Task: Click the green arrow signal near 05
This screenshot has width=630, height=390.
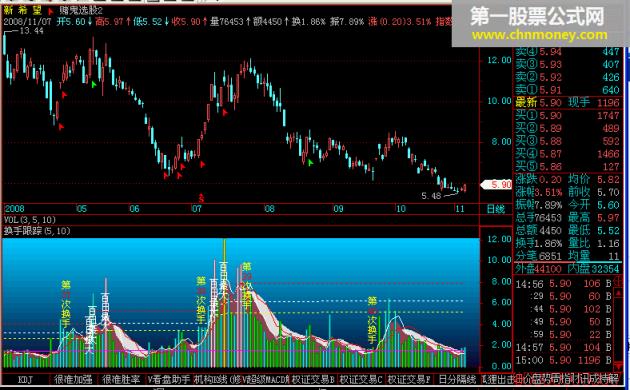Action: [94, 84]
